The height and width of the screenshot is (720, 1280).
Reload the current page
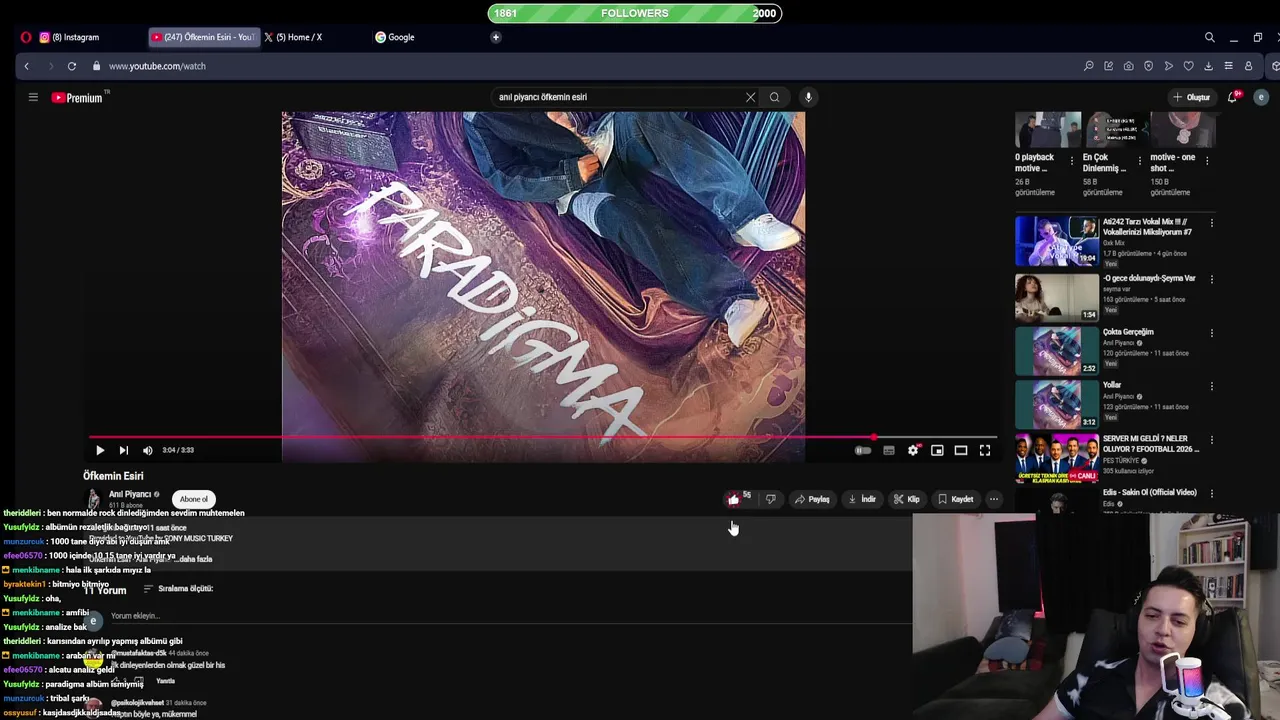72,66
